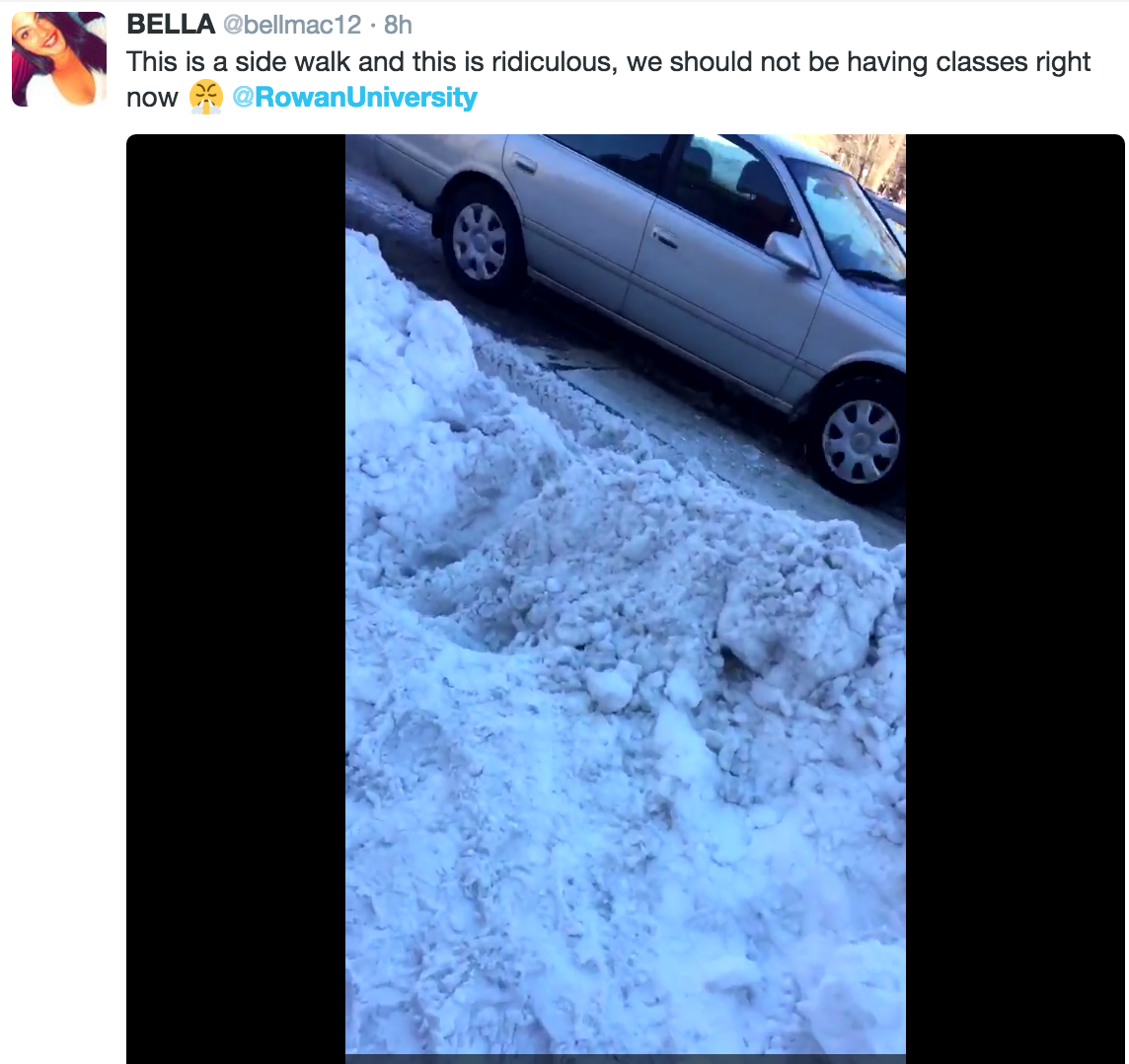1129x1064 pixels.
Task: Open the @bellmac12 handle link
Action: [291, 26]
